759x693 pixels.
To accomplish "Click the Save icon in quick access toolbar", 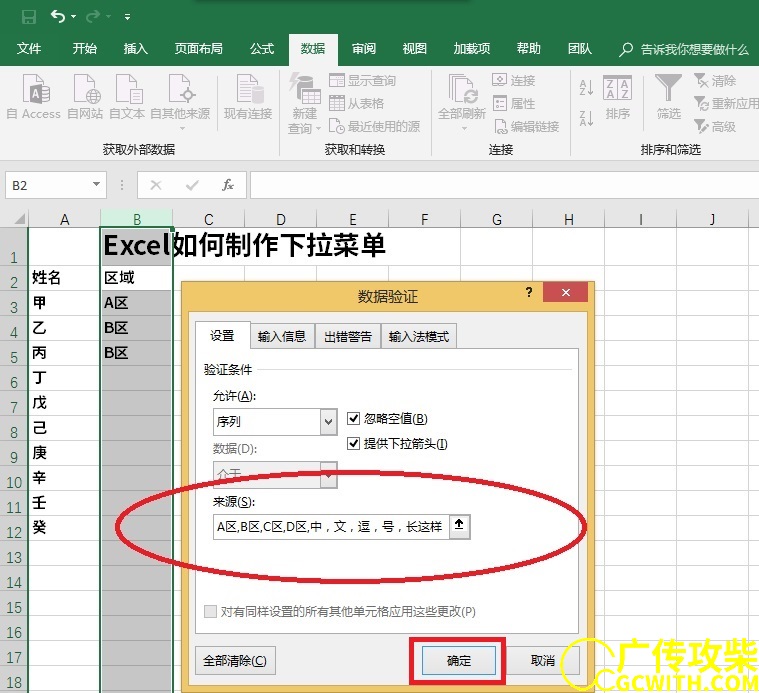I will click(x=29, y=17).
